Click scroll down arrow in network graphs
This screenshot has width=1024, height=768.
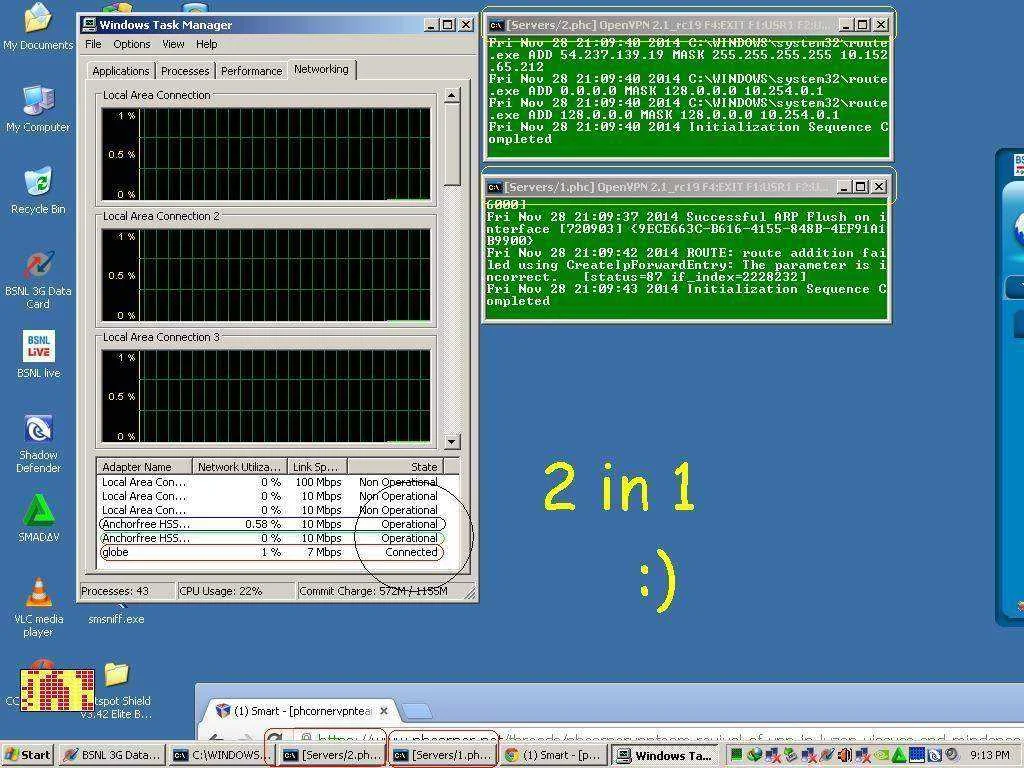point(452,441)
